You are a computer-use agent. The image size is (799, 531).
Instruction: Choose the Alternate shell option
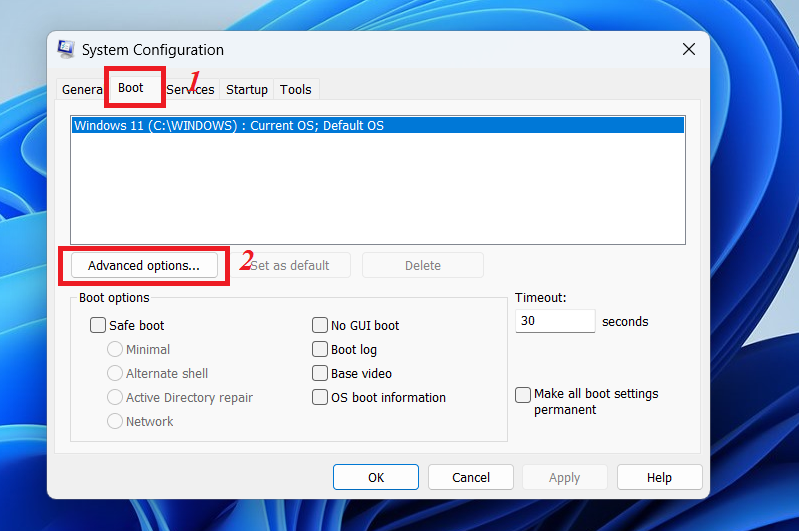pos(115,373)
